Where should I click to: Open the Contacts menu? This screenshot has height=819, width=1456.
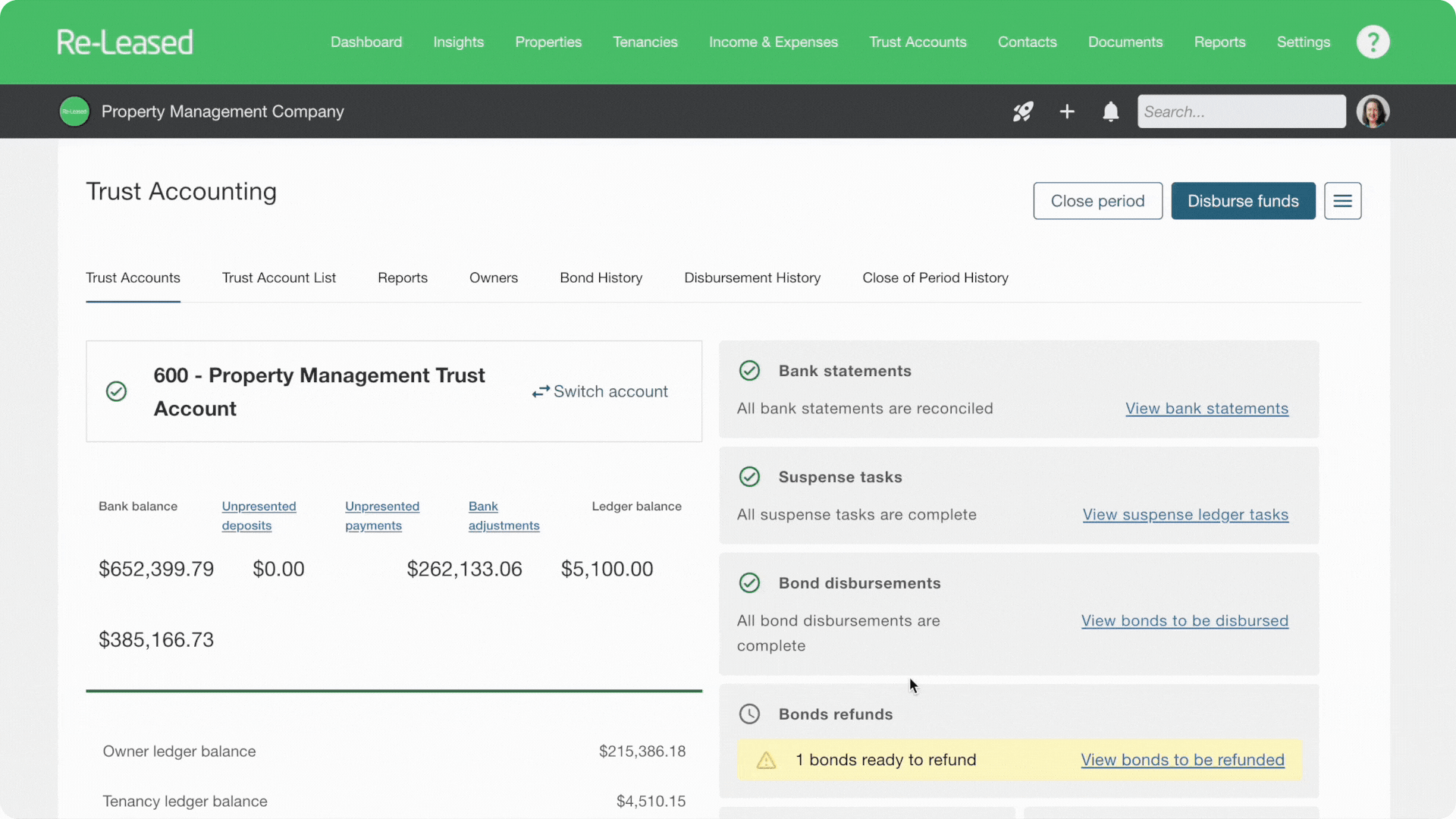1027,42
